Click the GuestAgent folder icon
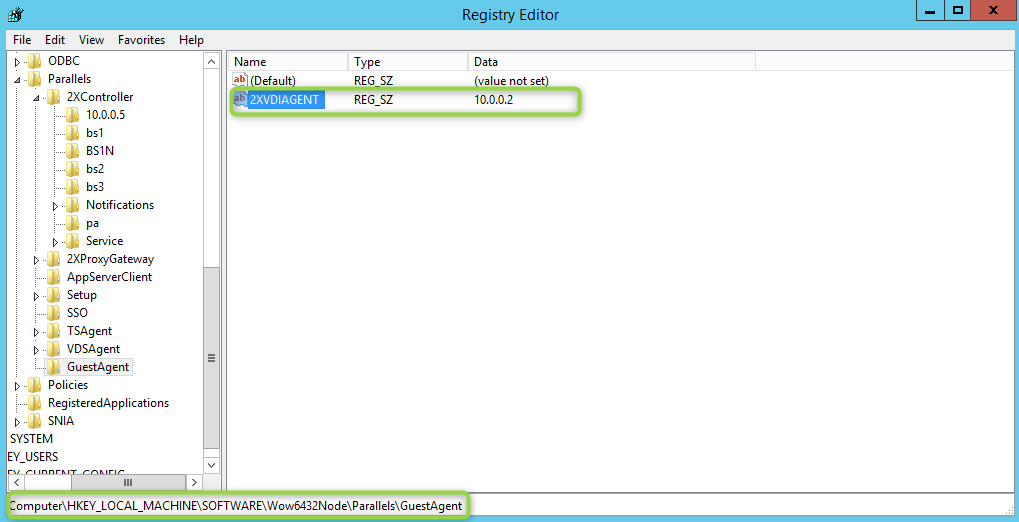 tap(54, 367)
